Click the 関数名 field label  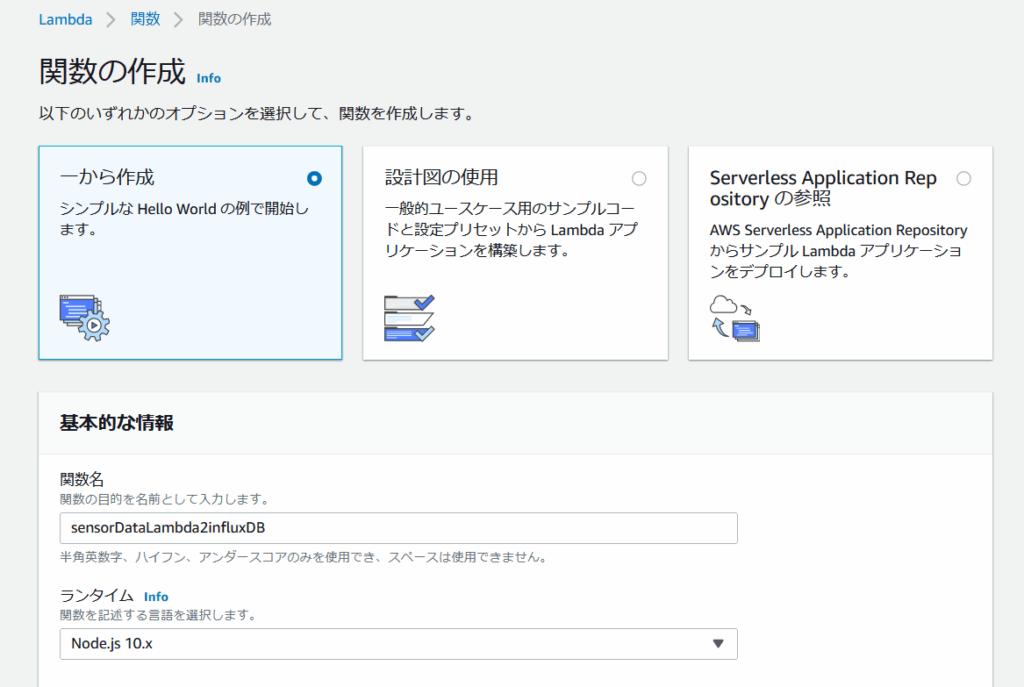click(82, 479)
